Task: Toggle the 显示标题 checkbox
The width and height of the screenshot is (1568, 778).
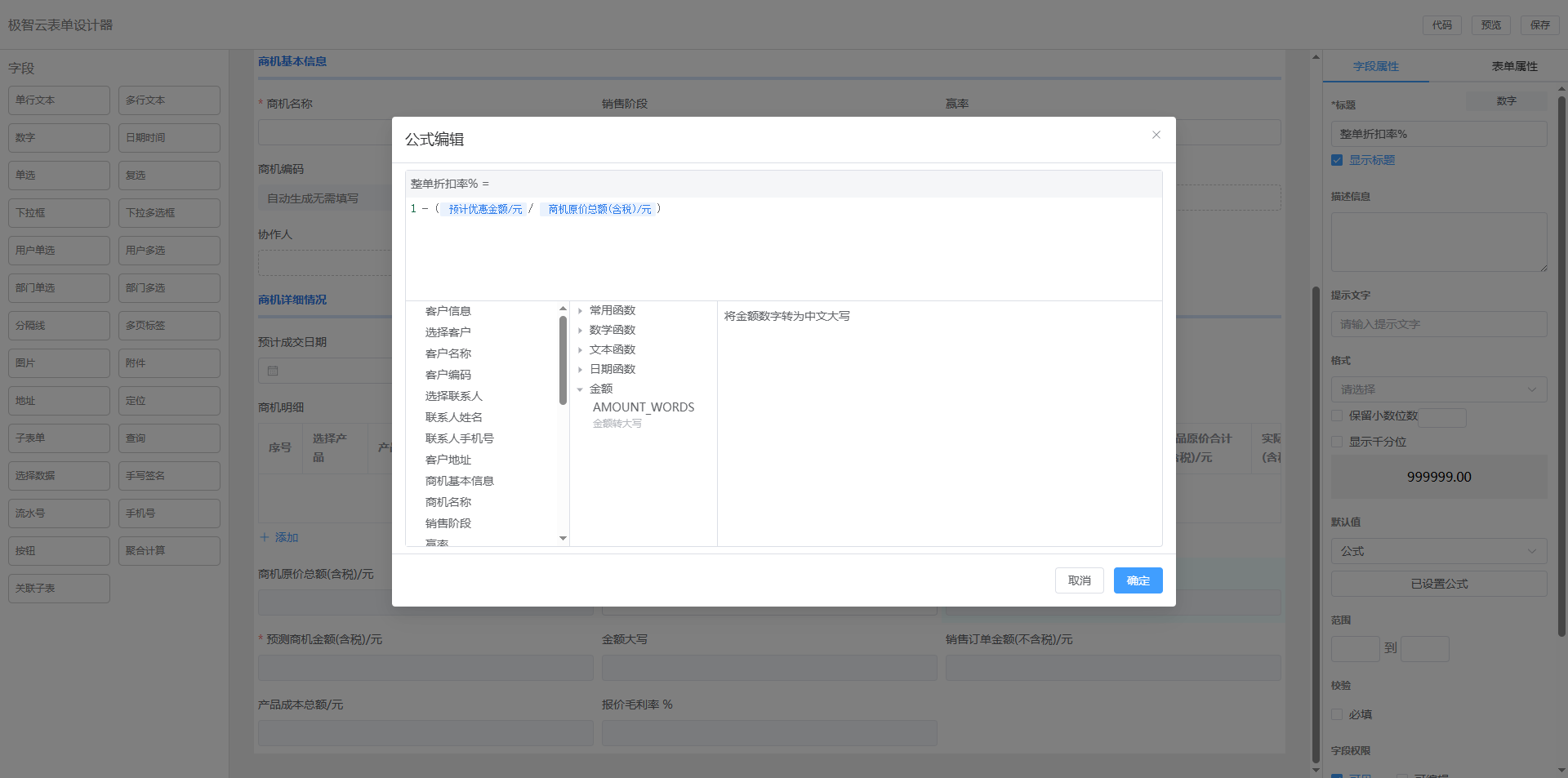Action: click(1337, 160)
